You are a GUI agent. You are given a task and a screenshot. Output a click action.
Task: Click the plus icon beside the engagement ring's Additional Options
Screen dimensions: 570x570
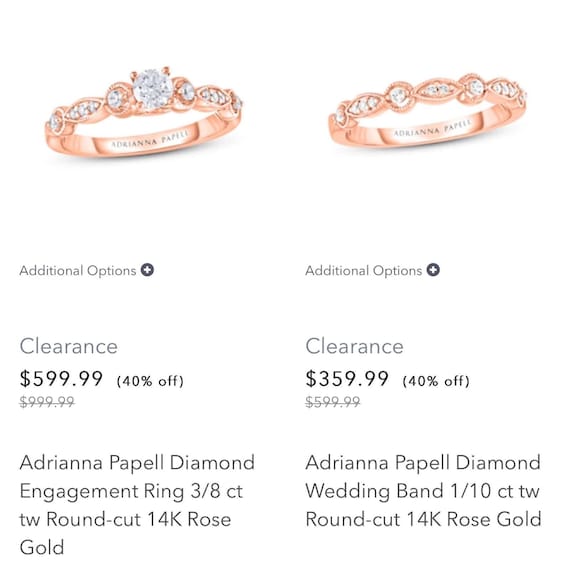point(147,270)
